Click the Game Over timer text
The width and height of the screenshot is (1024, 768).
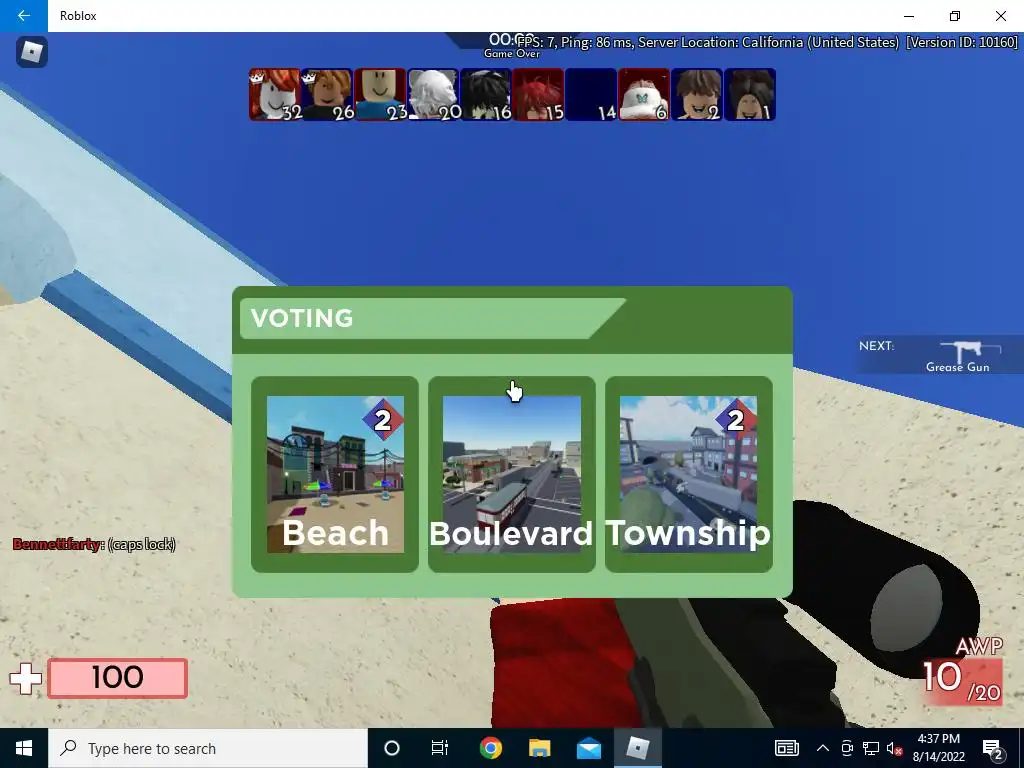512,54
